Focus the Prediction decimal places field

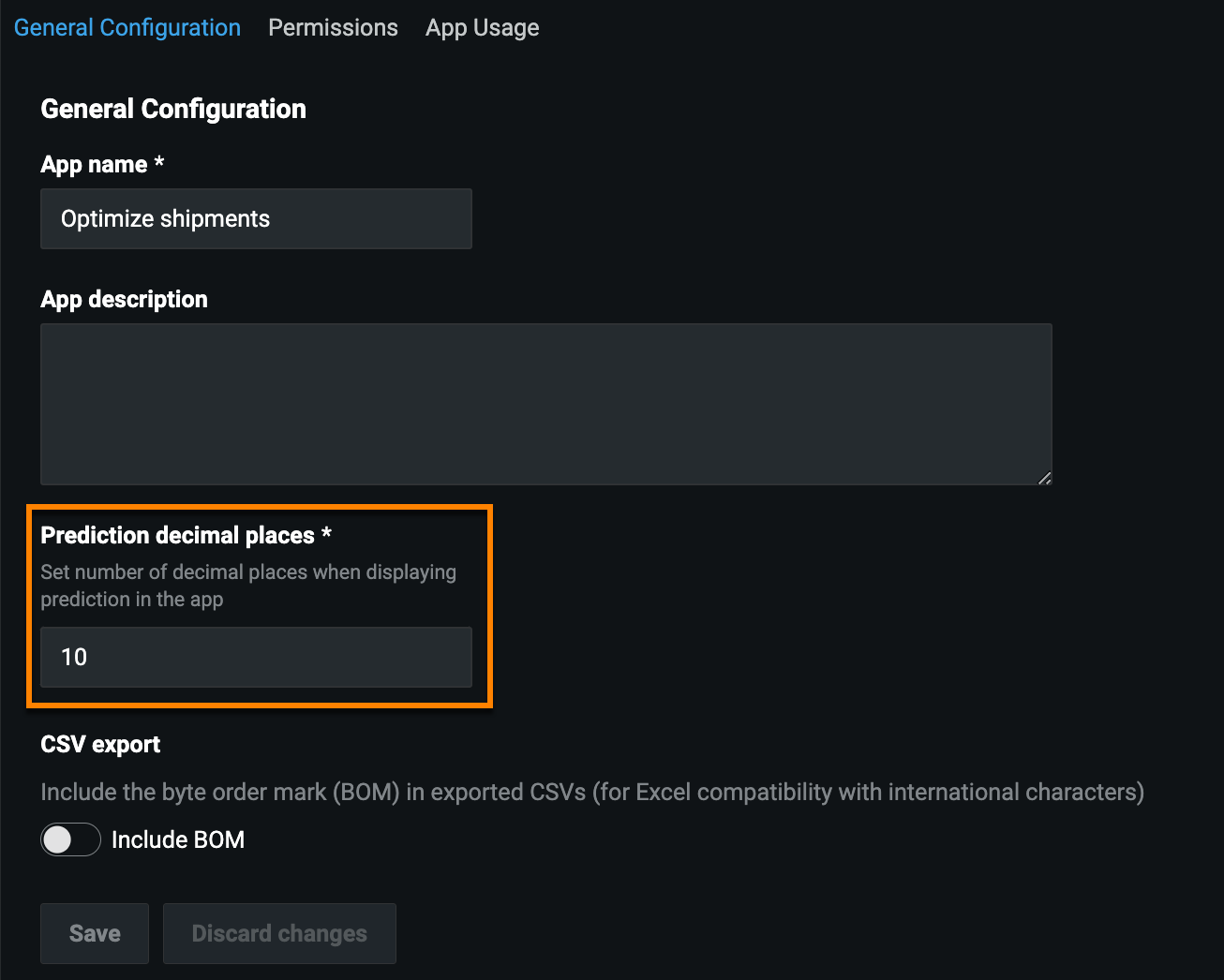click(256, 657)
